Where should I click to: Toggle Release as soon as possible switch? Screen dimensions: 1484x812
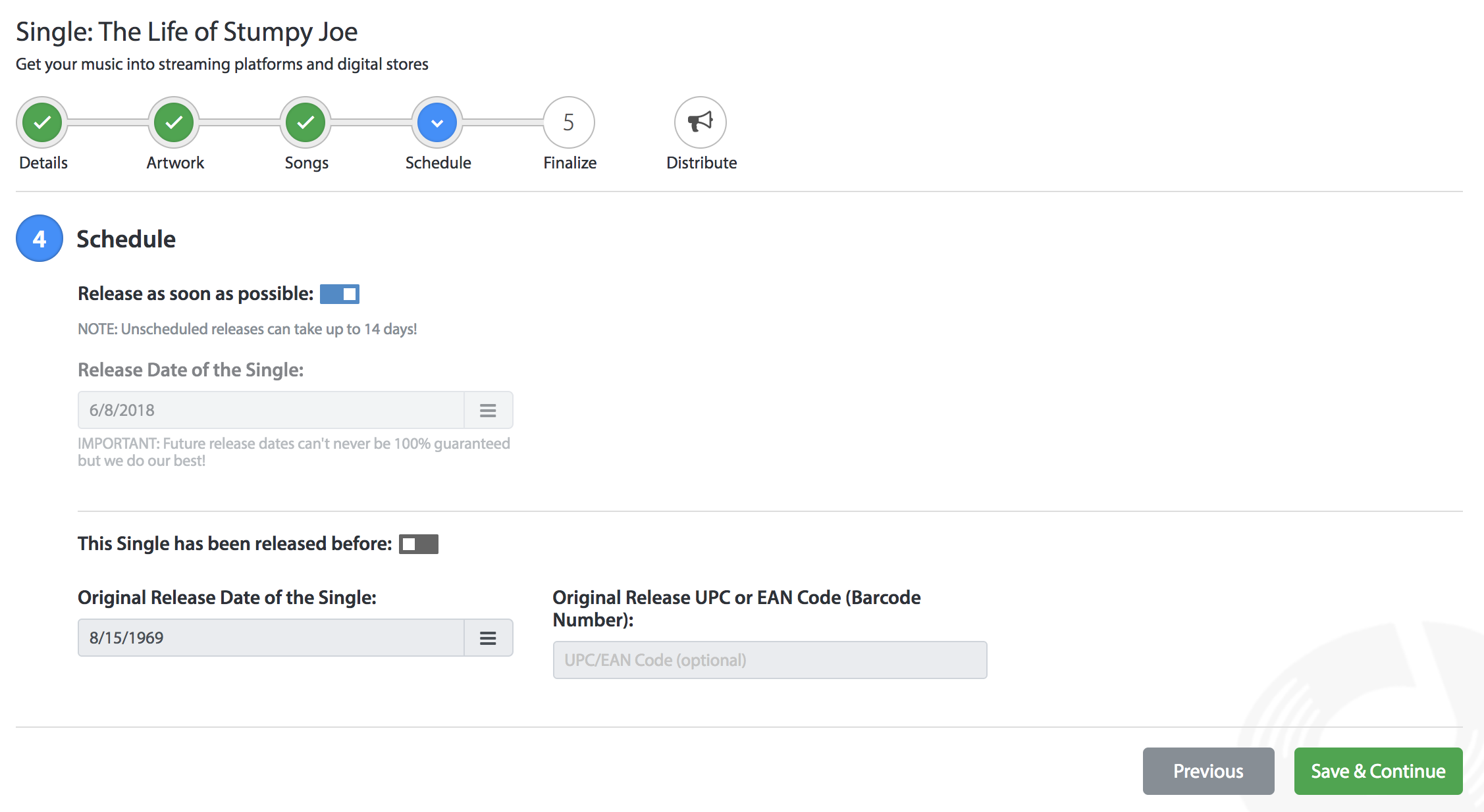coord(340,294)
